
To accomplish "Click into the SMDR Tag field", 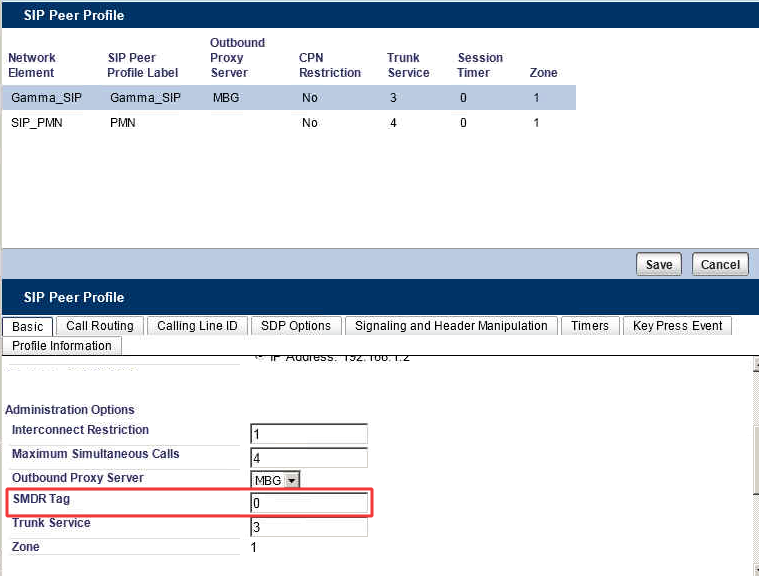I will pos(309,503).
